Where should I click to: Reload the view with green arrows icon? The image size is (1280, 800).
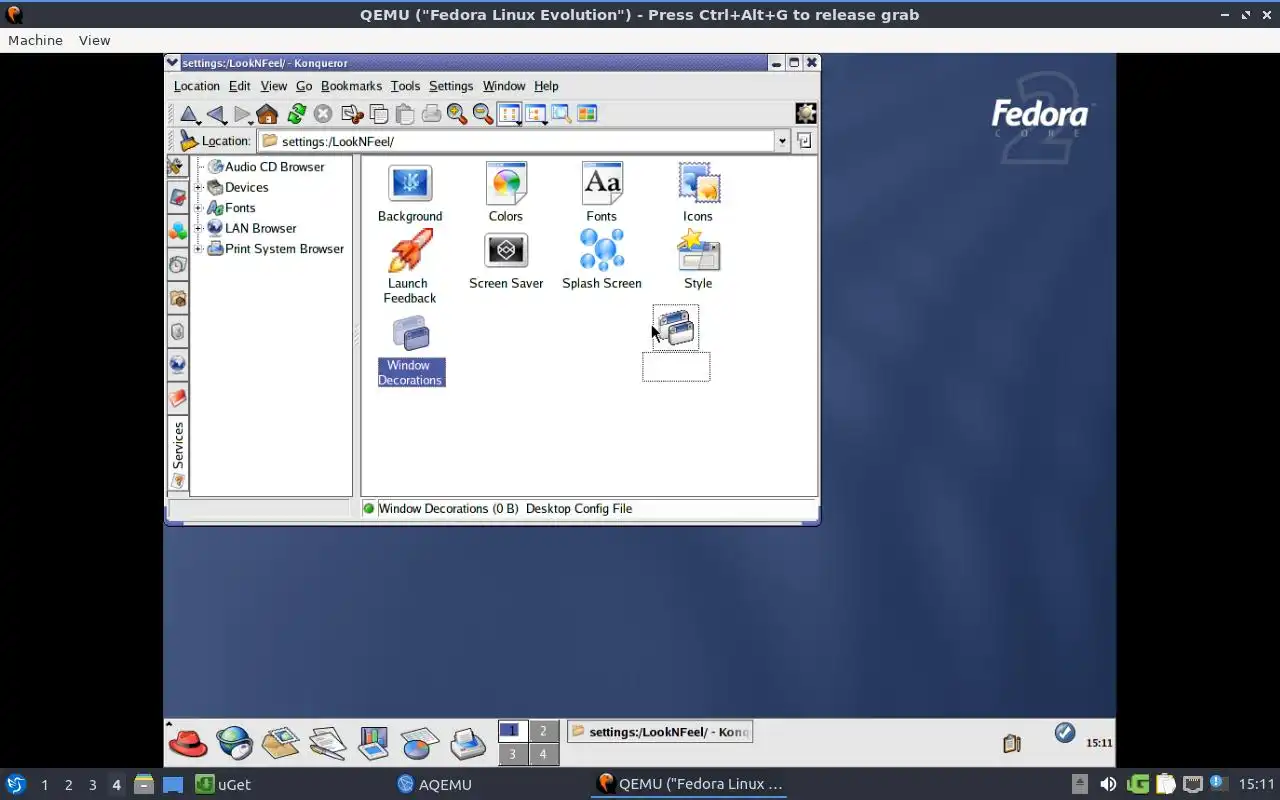click(x=297, y=114)
